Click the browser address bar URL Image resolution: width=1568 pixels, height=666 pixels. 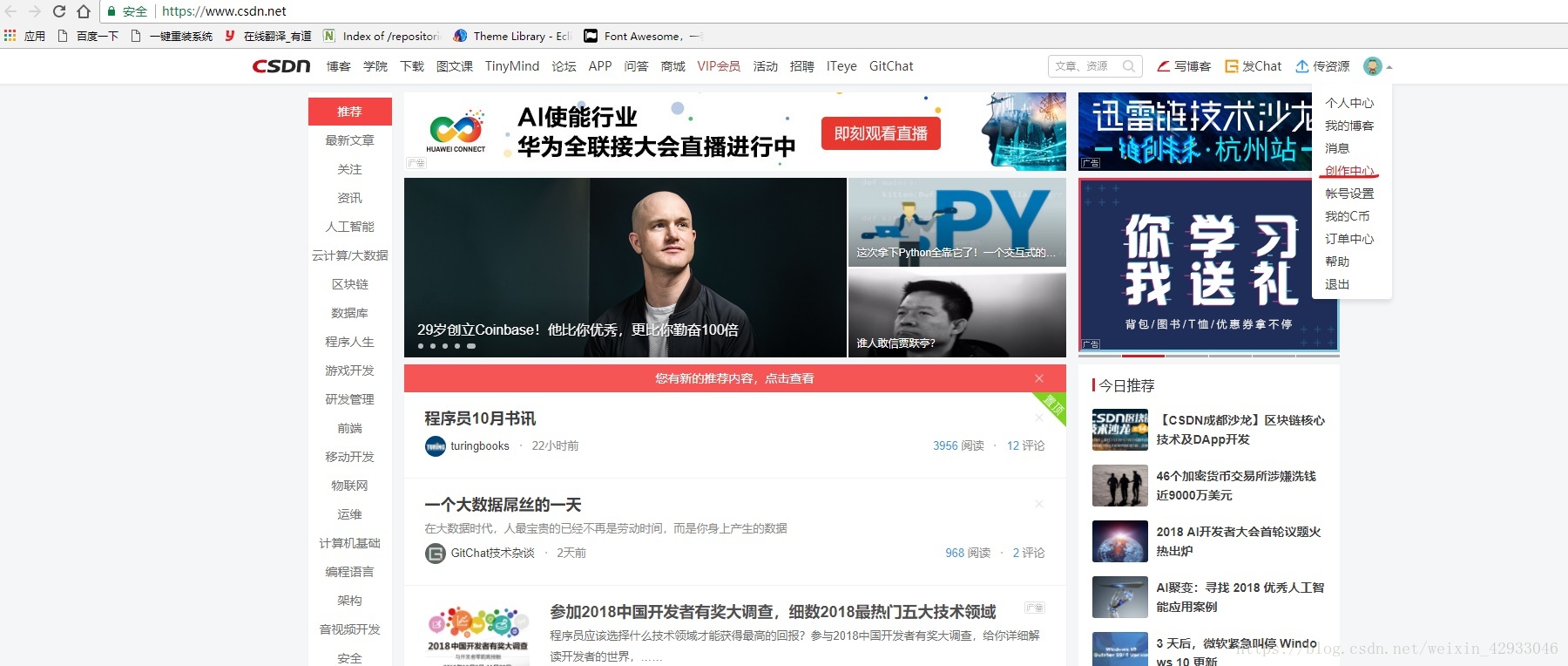pos(224,11)
